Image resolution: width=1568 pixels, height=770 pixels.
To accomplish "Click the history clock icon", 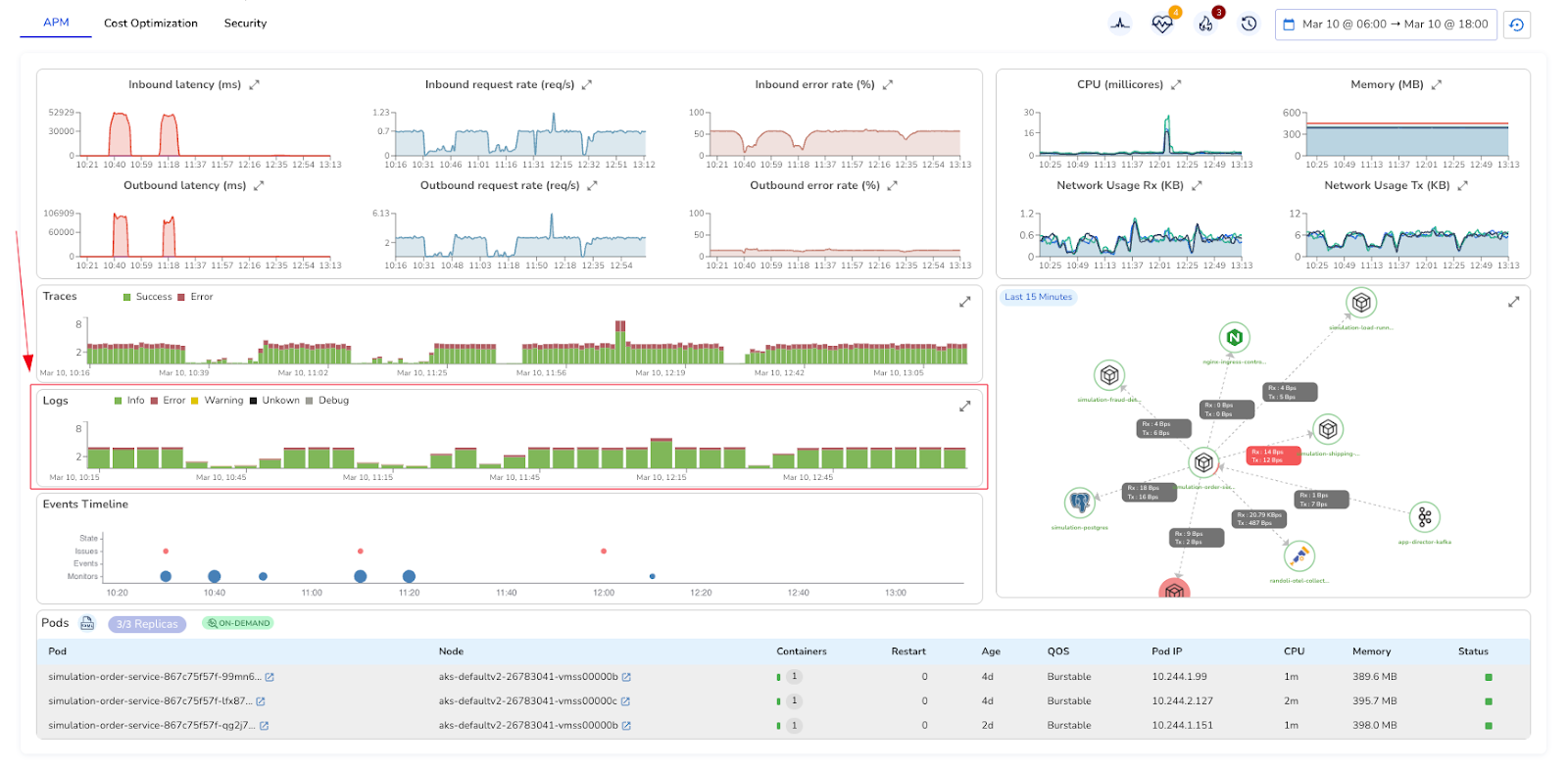I will 1249,24.
